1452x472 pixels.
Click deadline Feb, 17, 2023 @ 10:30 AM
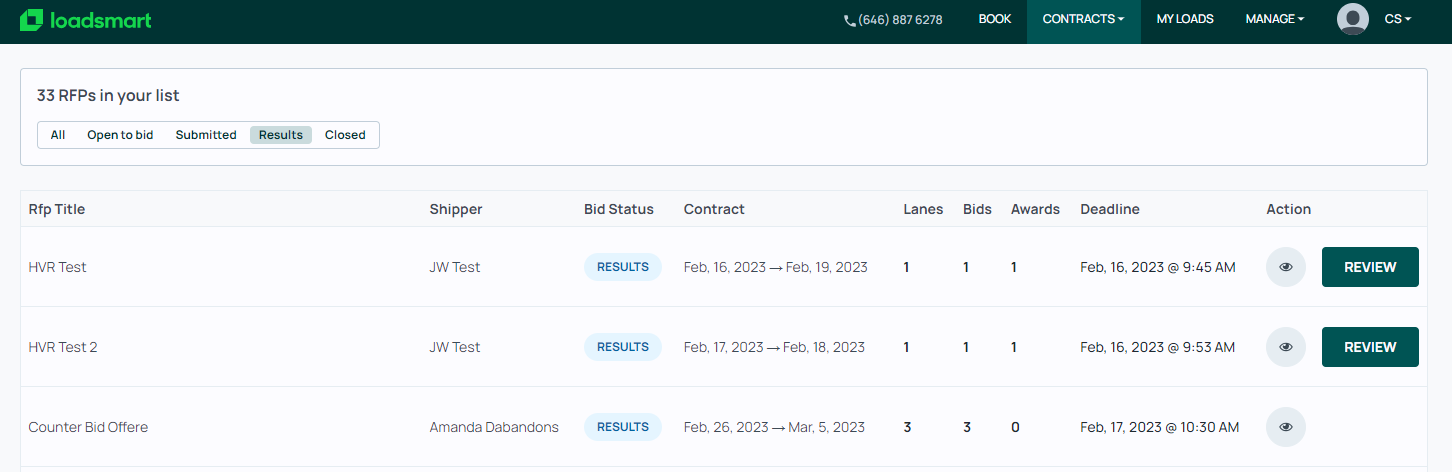coord(1160,427)
